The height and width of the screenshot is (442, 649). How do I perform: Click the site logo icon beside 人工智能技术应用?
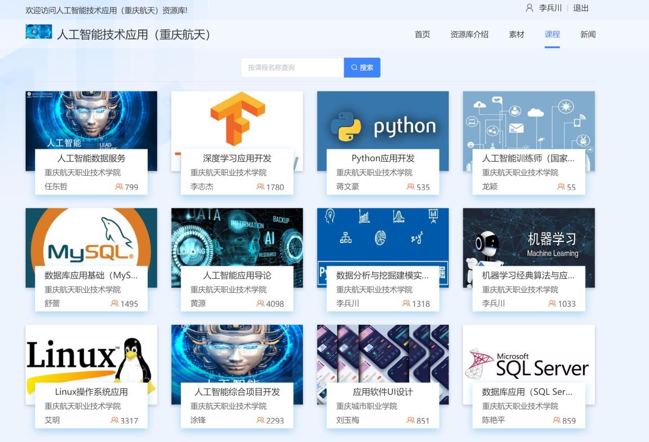pos(38,32)
